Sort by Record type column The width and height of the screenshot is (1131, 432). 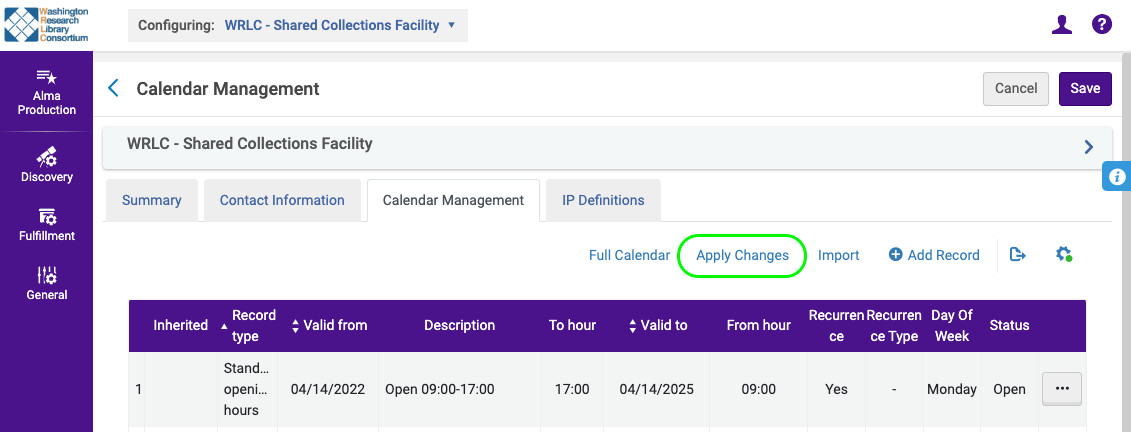tap(248, 326)
